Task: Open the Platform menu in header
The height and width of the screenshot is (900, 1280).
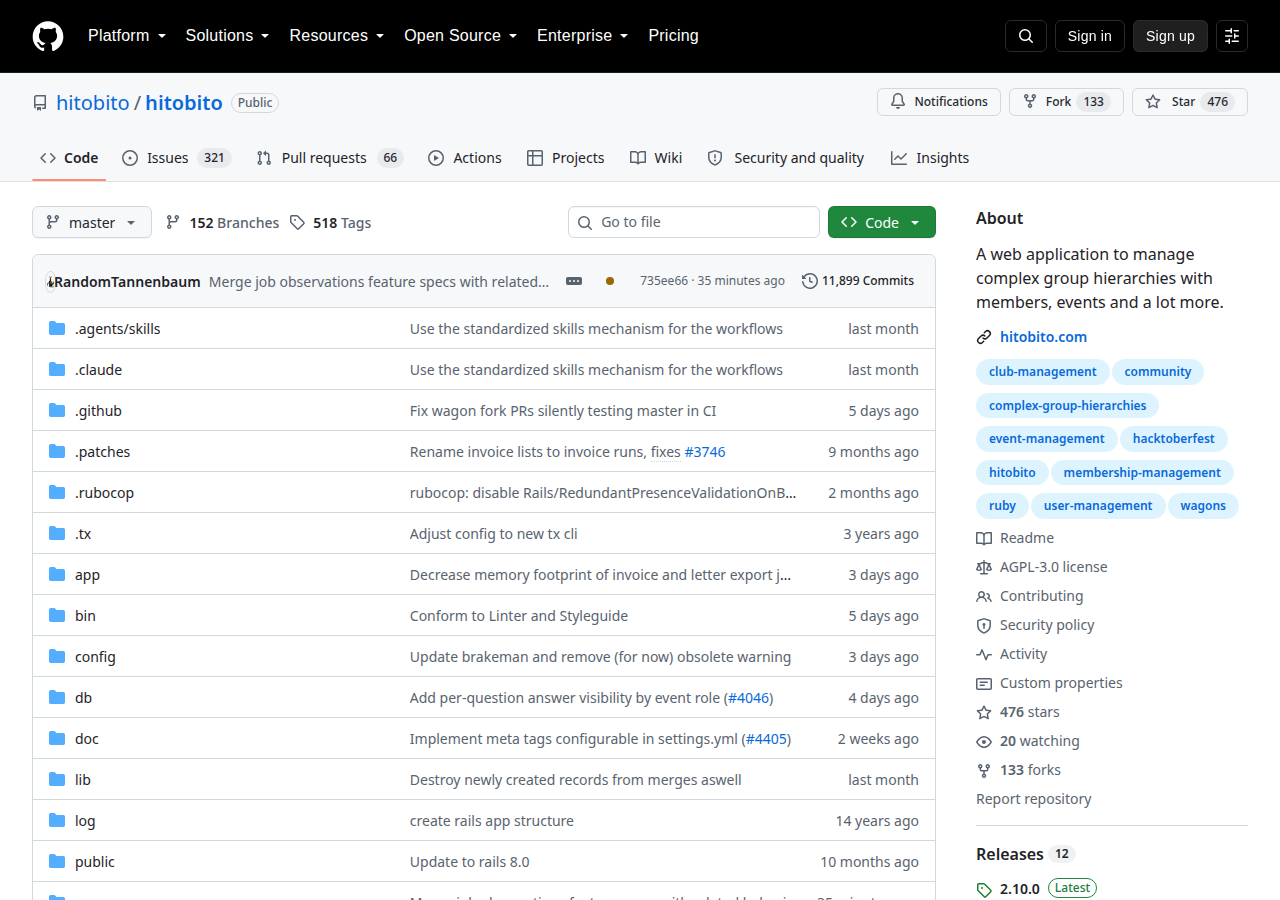Action: (x=126, y=36)
